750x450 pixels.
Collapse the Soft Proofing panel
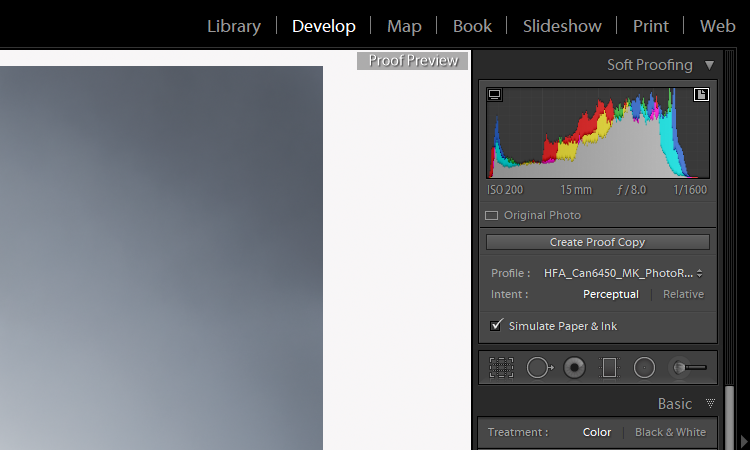click(x=710, y=65)
